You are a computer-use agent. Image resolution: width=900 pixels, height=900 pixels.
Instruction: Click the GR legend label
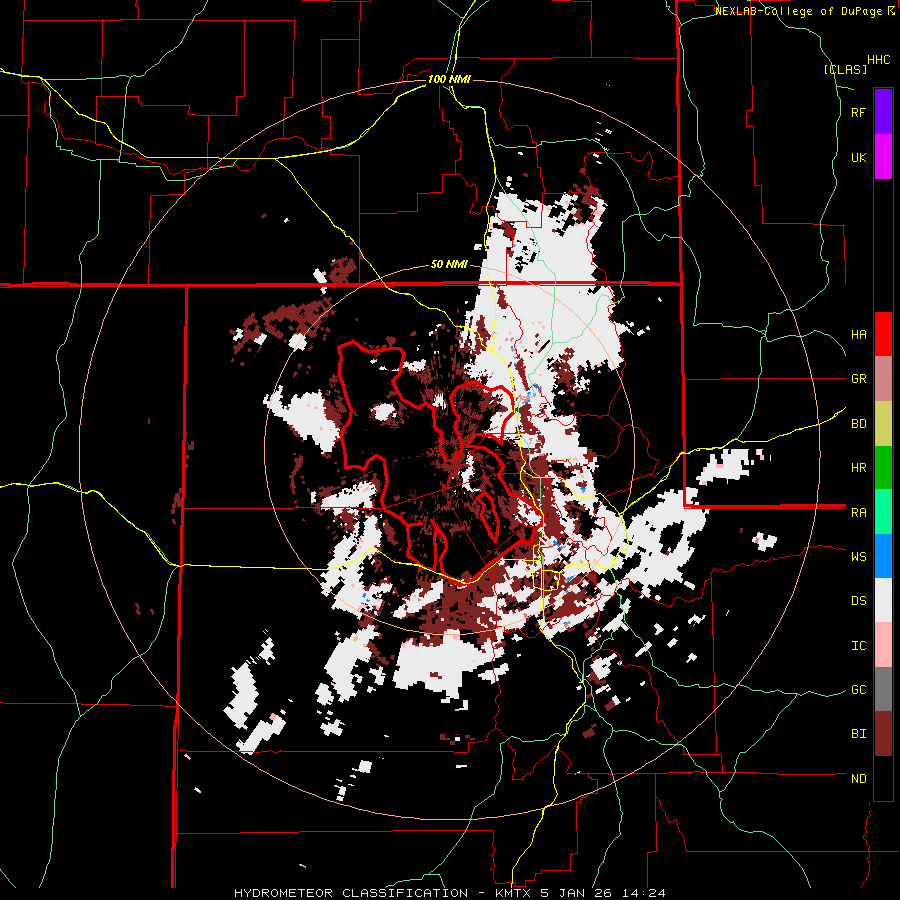[858, 379]
